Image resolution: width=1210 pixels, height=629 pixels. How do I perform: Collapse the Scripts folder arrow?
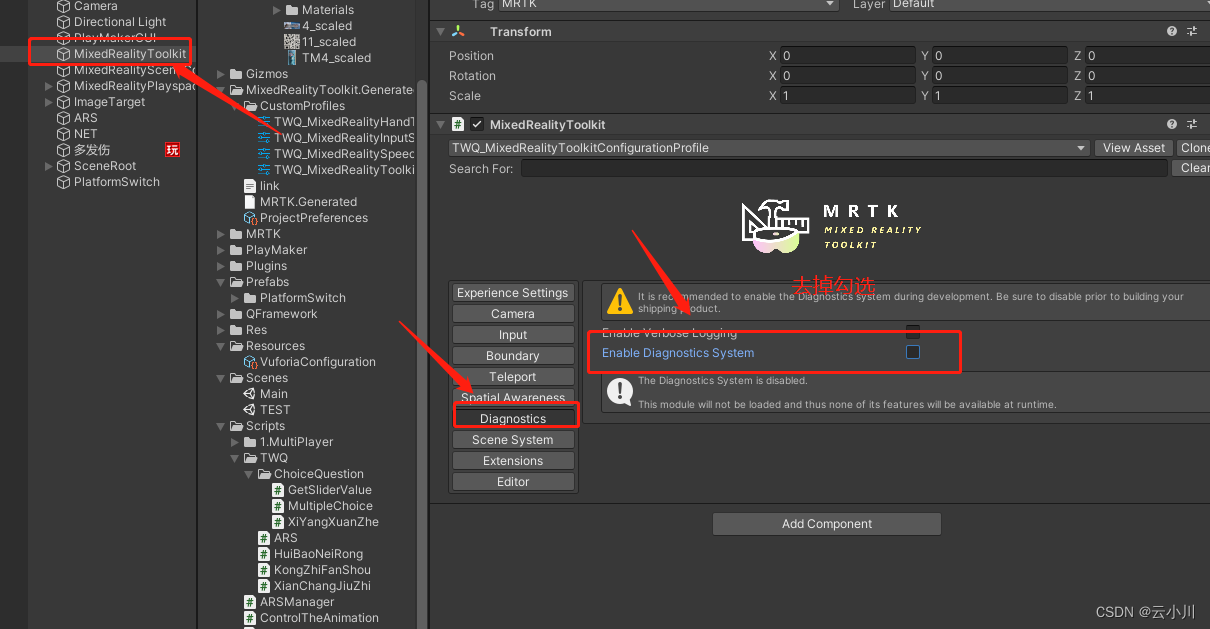[222, 426]
